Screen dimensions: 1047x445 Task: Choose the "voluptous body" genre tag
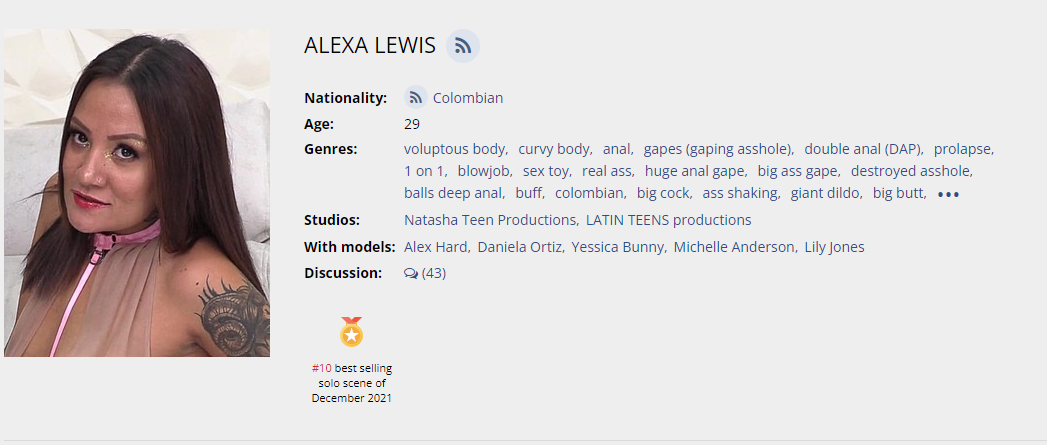point(454,149)
